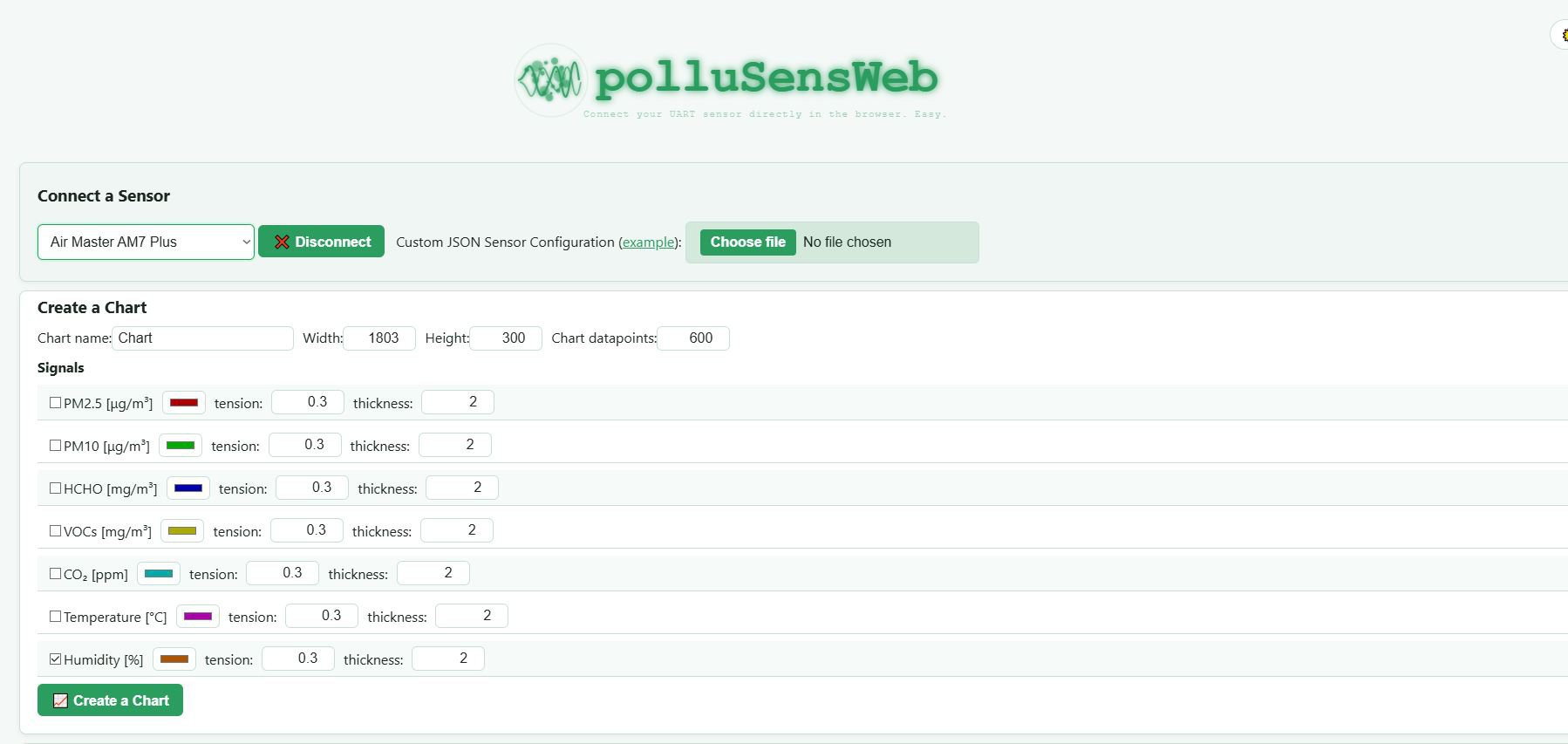Toggle the Temperature signal checkbox
This screenshot has height=744, width=1568.
coord(56,617)
